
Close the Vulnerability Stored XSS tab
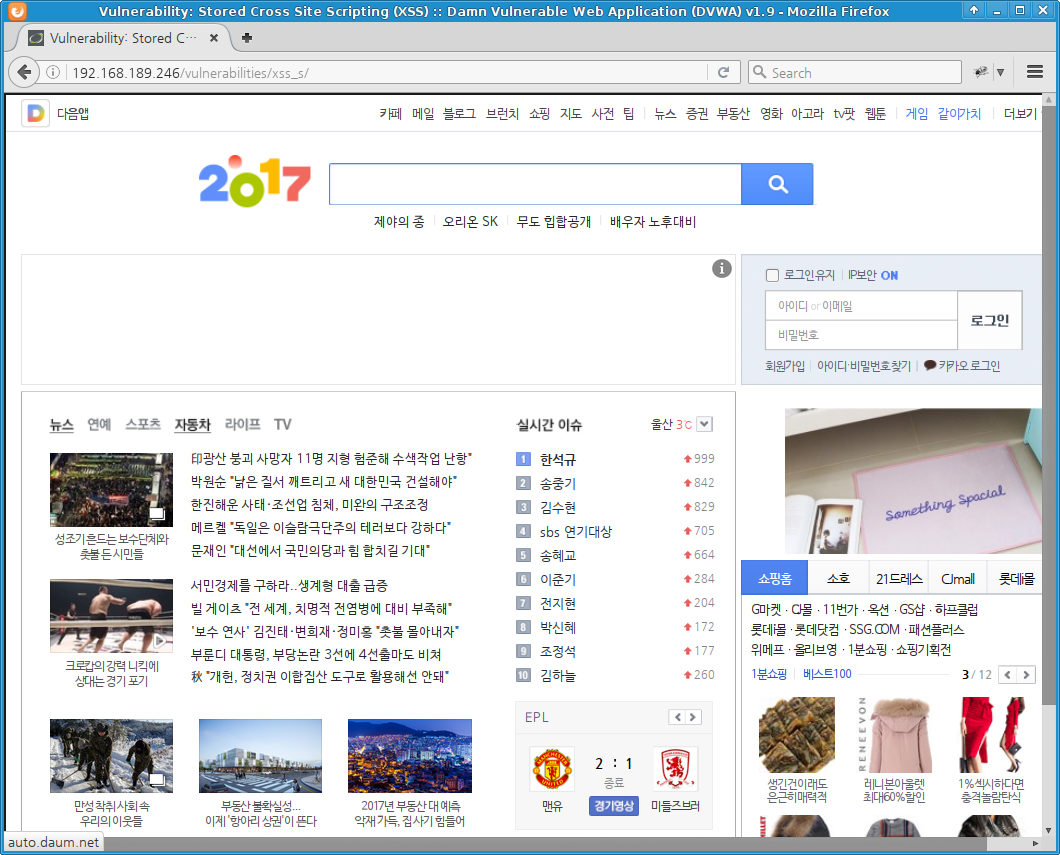coord(214,38)
